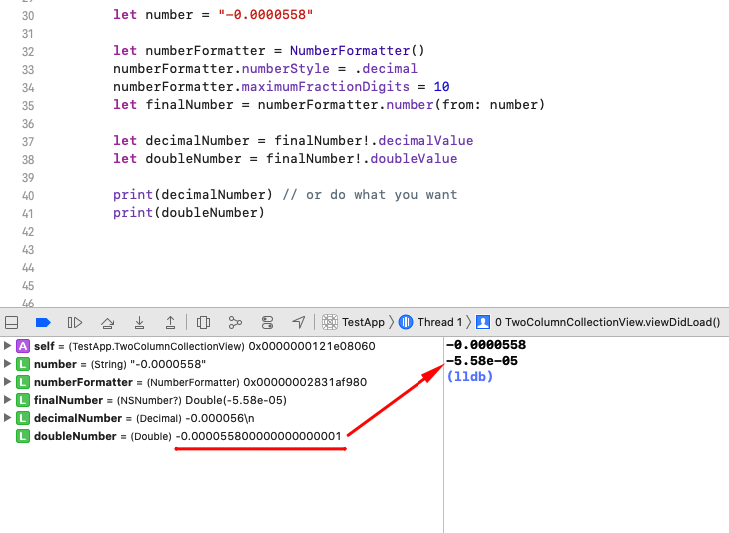
Task: Click Thread 1 icon in jump bar
Action: pyautogui.click(x=406, y=322)
